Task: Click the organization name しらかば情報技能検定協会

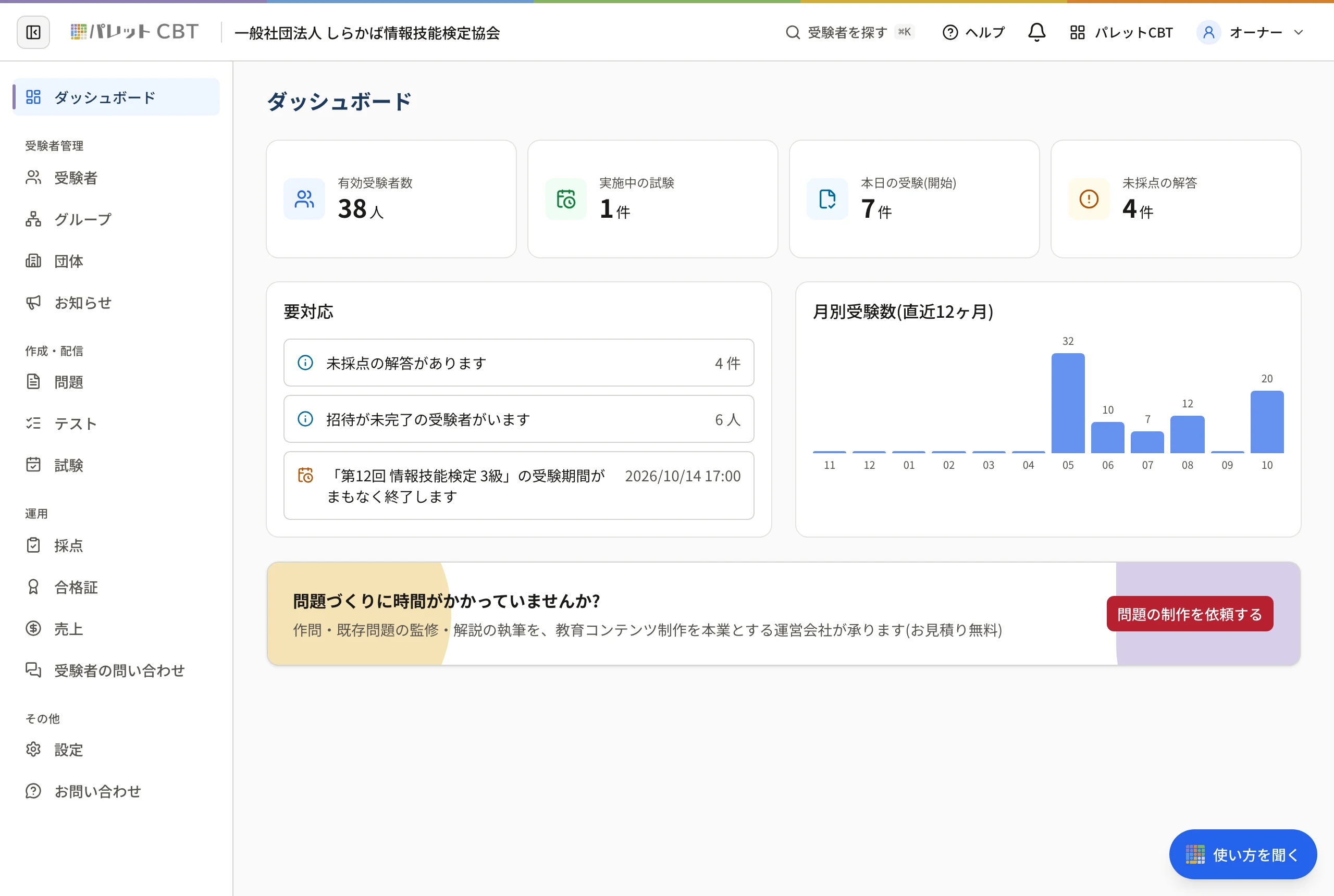Action: [367, 33]
